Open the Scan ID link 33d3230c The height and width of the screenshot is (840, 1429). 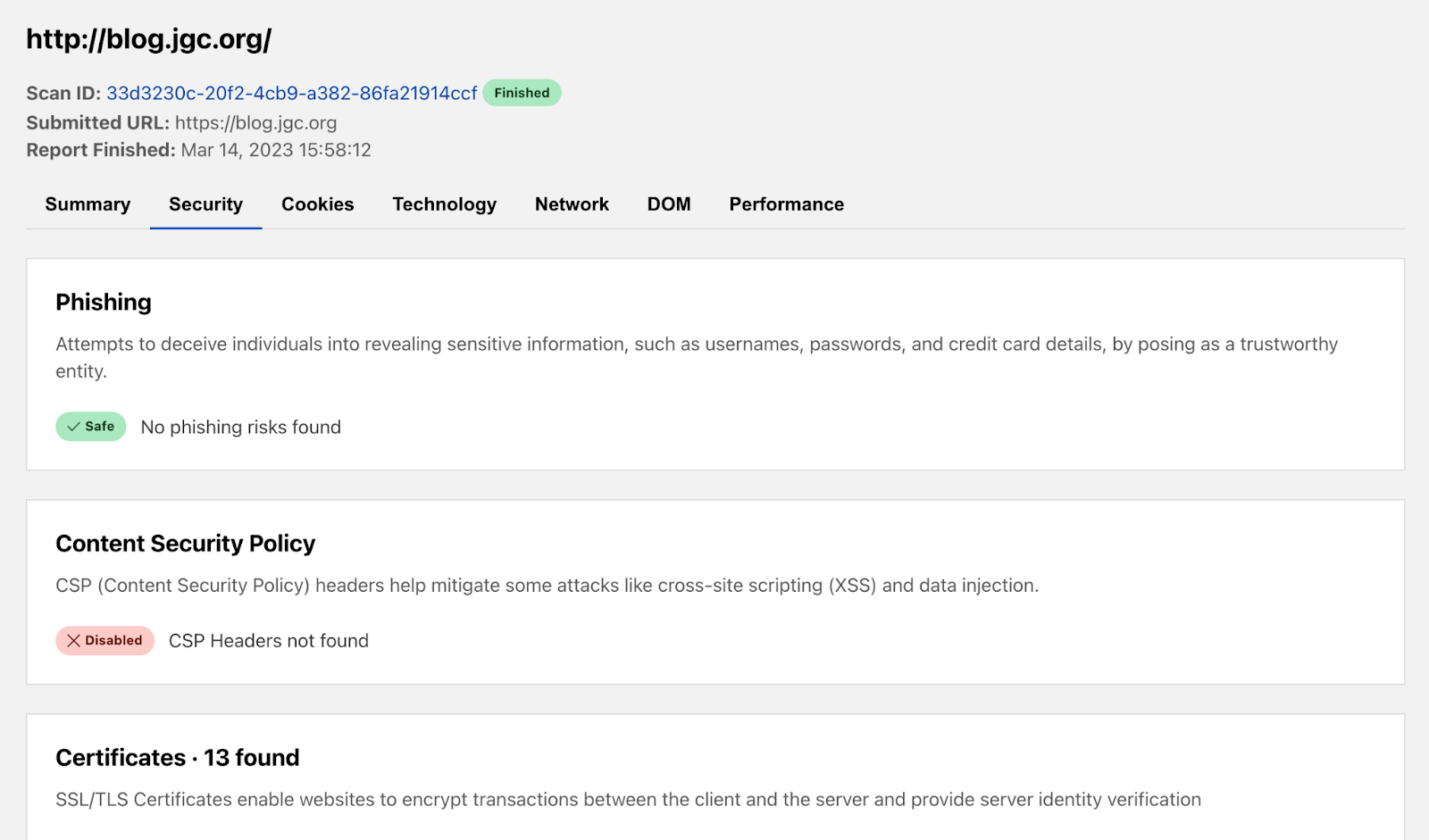pyautogui.click(x=292, y=93)
